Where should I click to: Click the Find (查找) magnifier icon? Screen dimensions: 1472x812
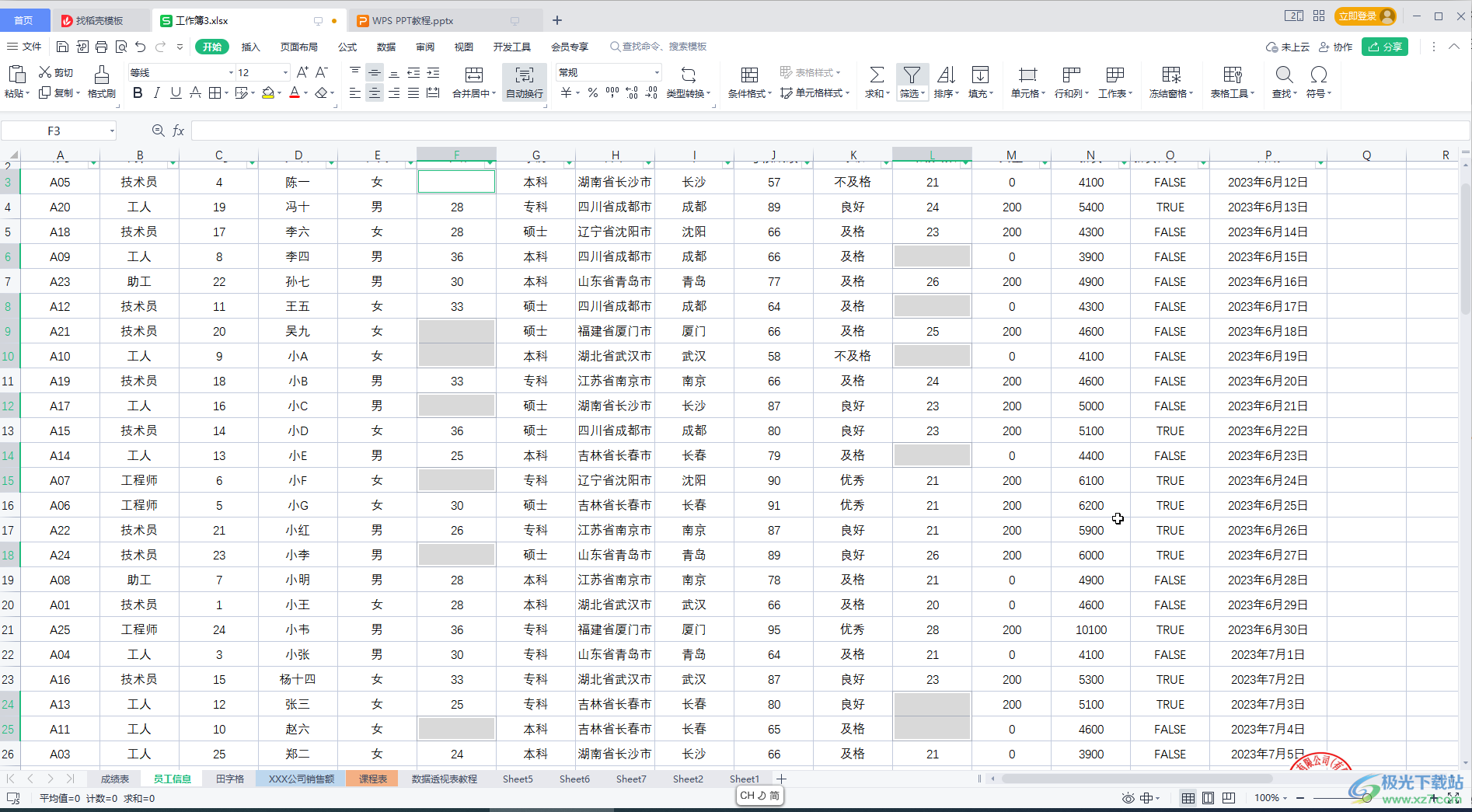pos(1284,75)
